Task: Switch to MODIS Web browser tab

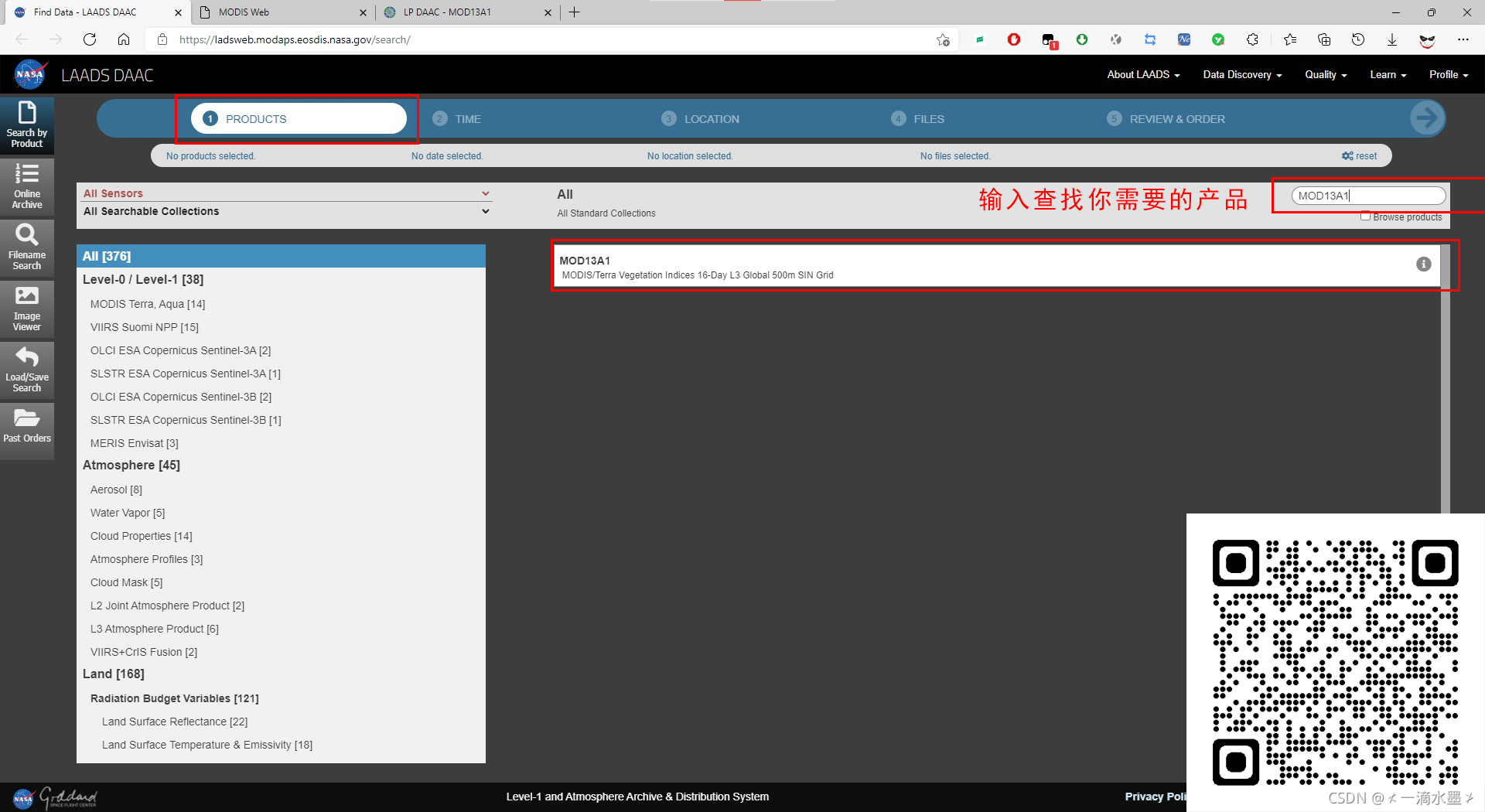Action: [x=282, y=12]
